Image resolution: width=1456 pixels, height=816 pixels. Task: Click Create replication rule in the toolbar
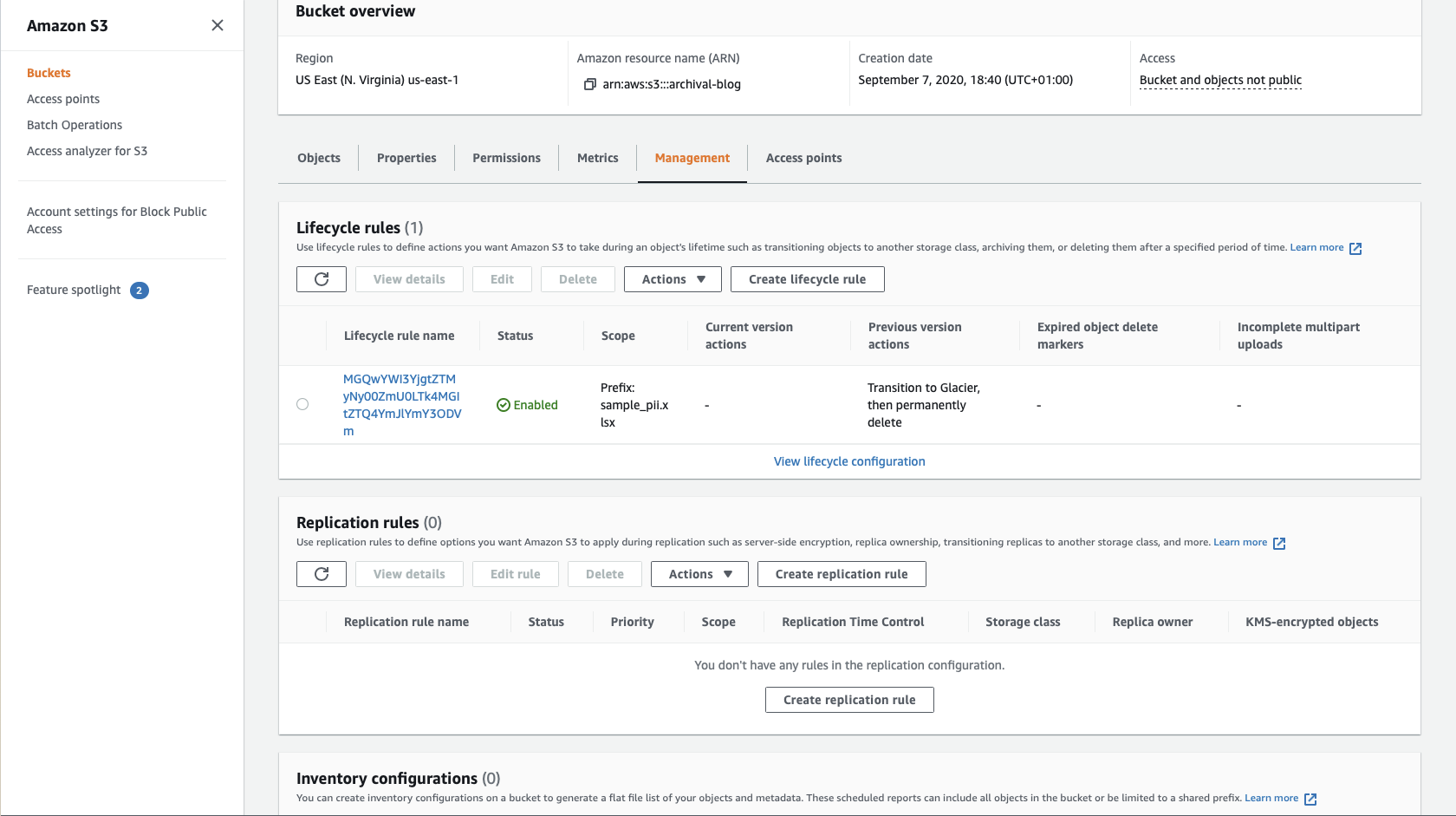(842, 574)
